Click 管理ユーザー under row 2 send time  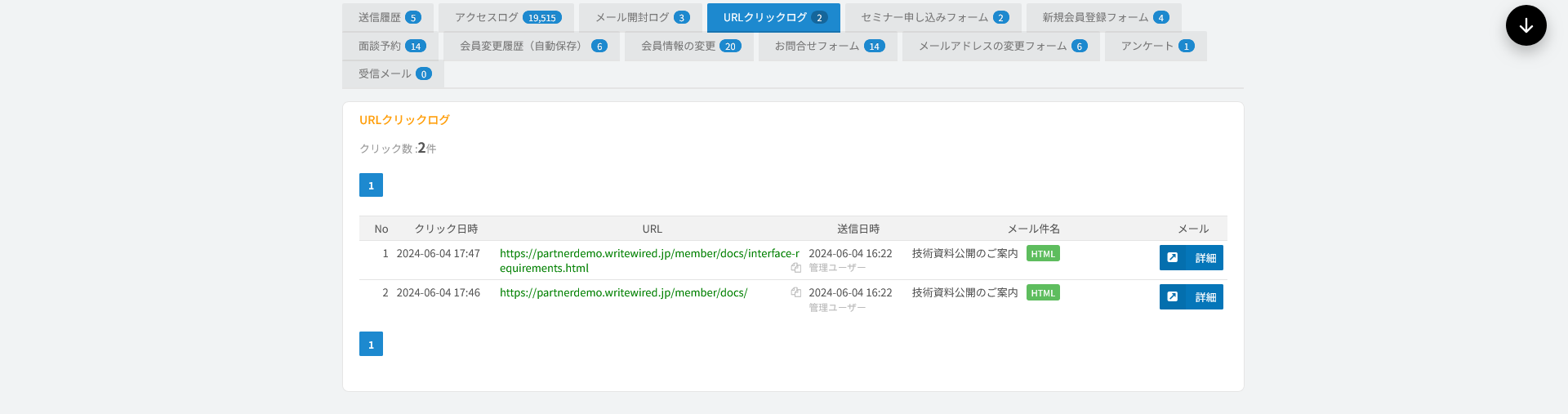tap(837, 308)
